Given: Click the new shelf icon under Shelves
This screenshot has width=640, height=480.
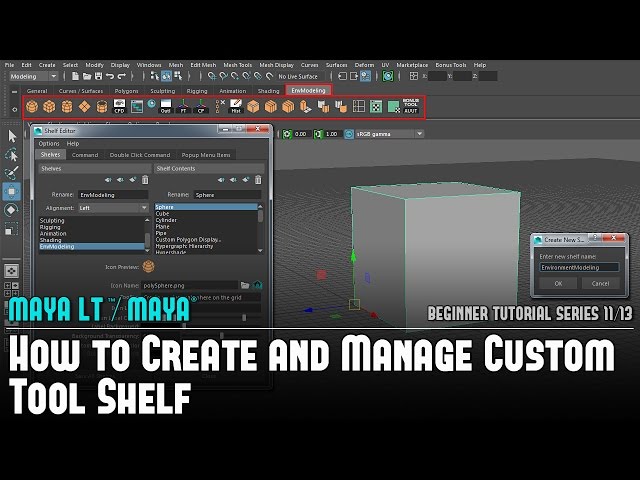Looking at the screenshot, I should 133,180.
